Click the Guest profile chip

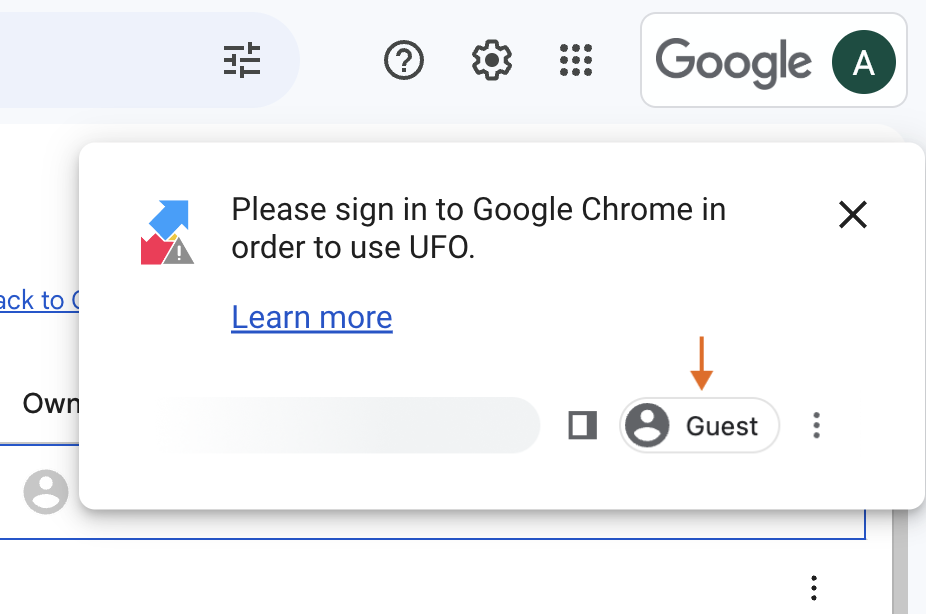(x=699, y=425)
